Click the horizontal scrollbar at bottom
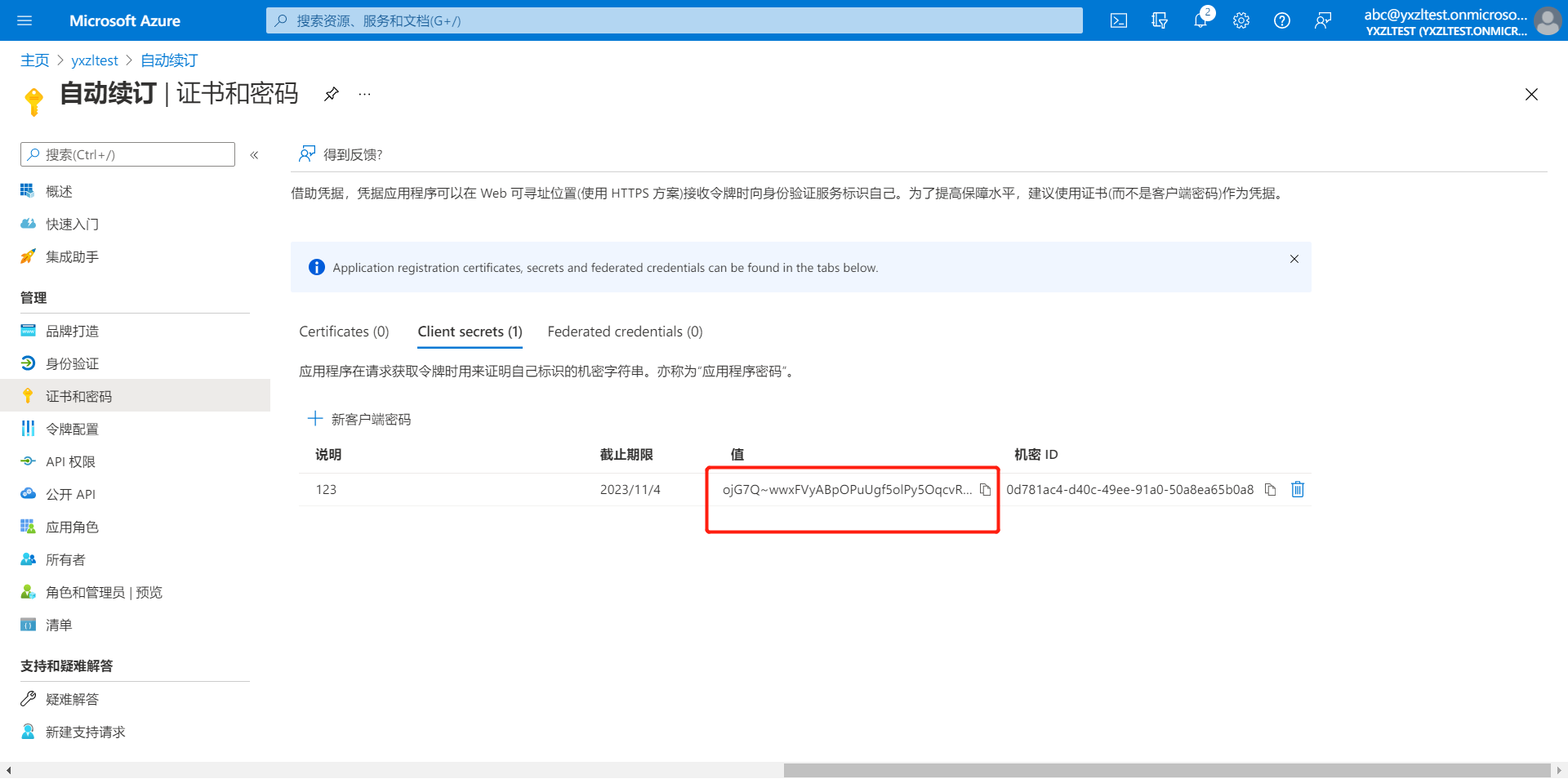The height and width of the screenshot is (779, 1568). click(1166, 770)
